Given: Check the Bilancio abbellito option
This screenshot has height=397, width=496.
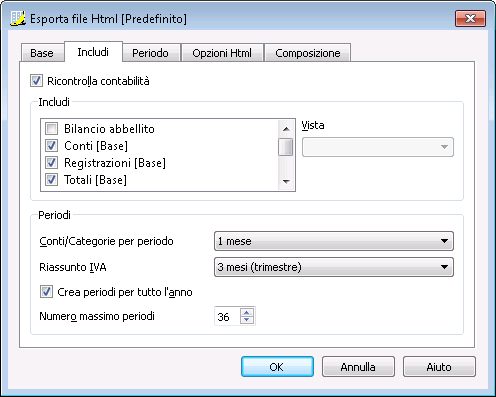Looking at the screenshot, I should tap(51, 128).
